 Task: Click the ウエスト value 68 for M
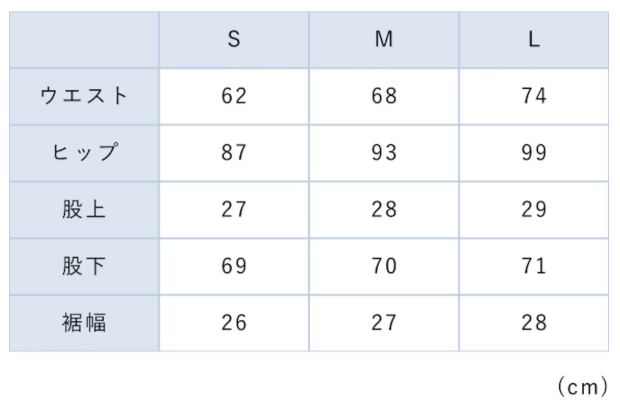pyautogui.click(x=384, y=97)
